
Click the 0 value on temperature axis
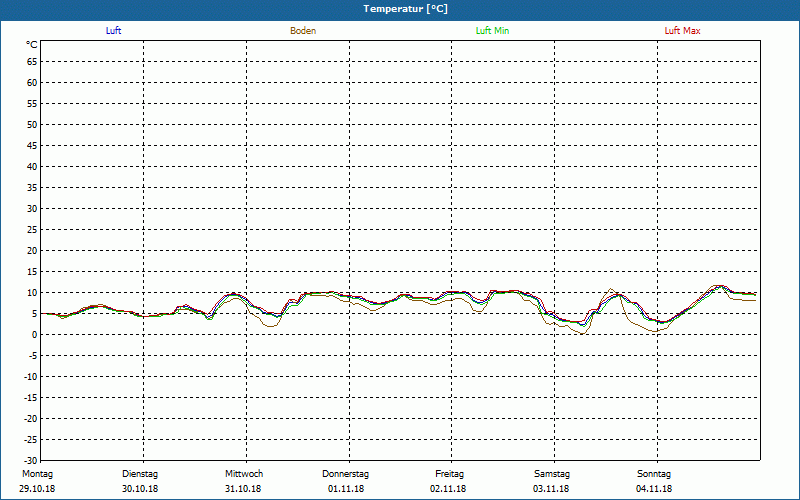pos(35,335)
